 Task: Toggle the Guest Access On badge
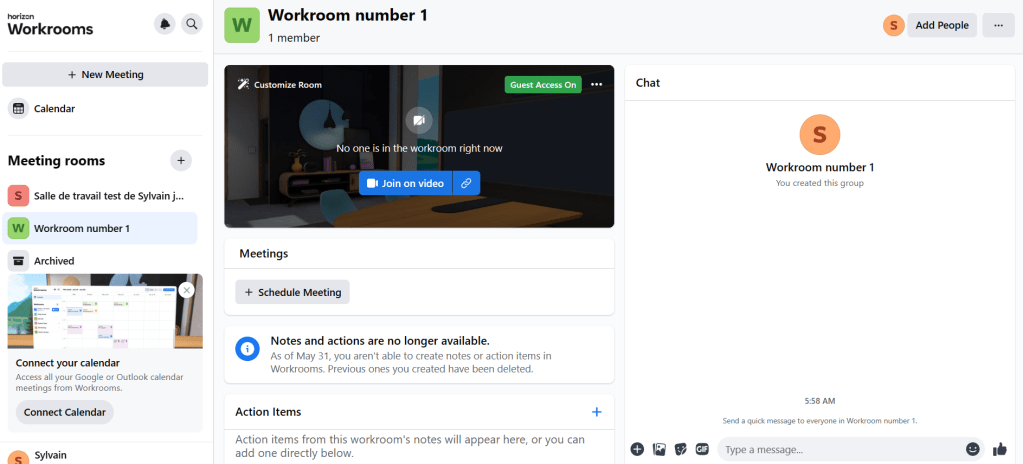(x=543, y=85)
